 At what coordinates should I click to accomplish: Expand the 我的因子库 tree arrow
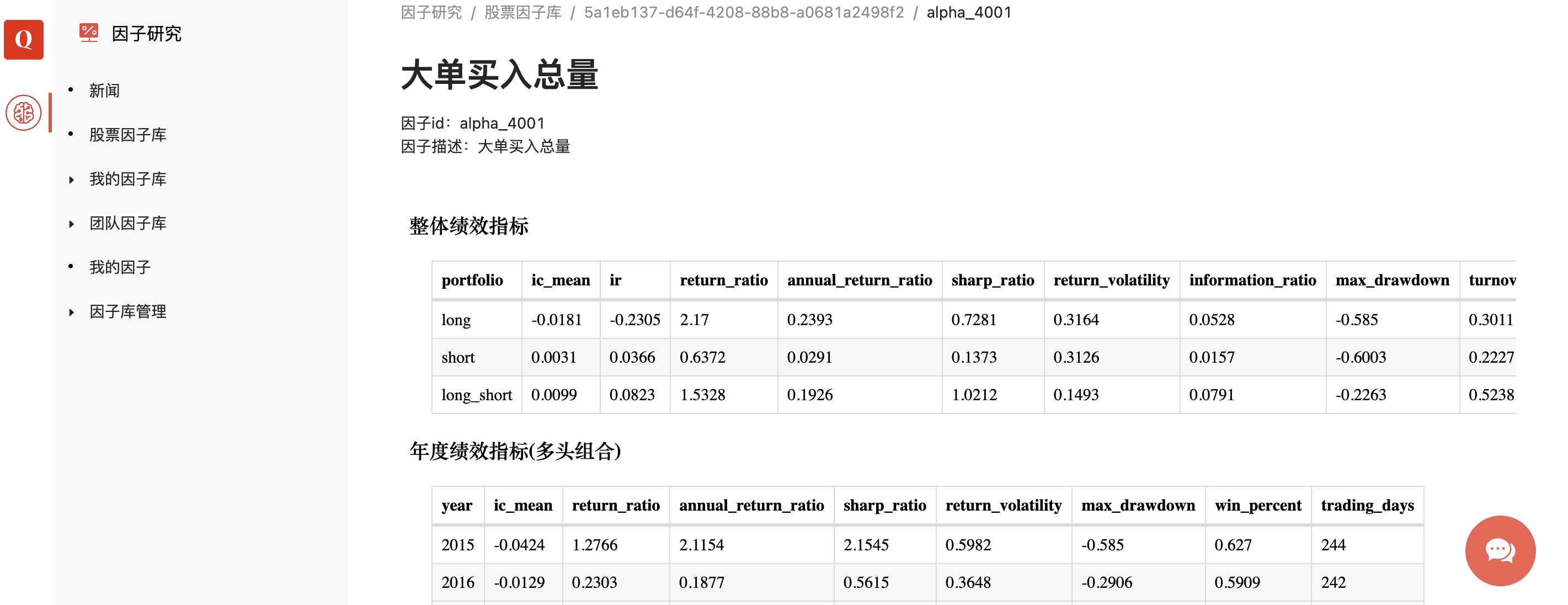point(71,180)
